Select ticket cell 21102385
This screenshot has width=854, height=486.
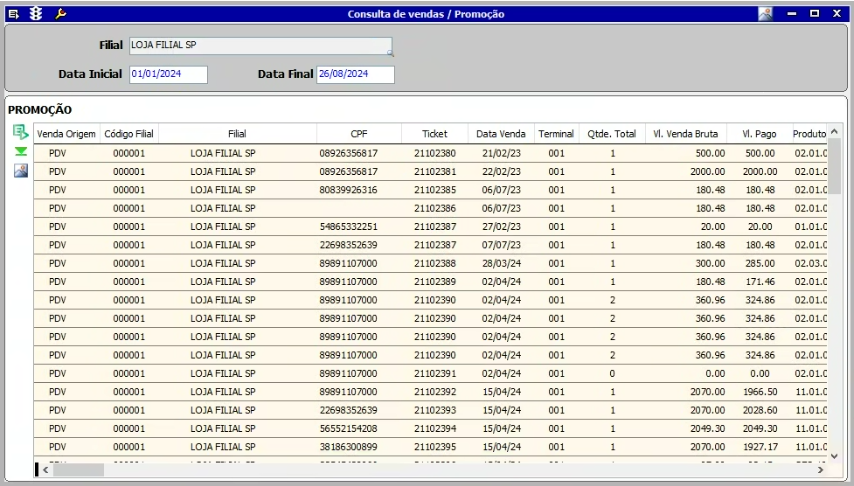[435, 190]
